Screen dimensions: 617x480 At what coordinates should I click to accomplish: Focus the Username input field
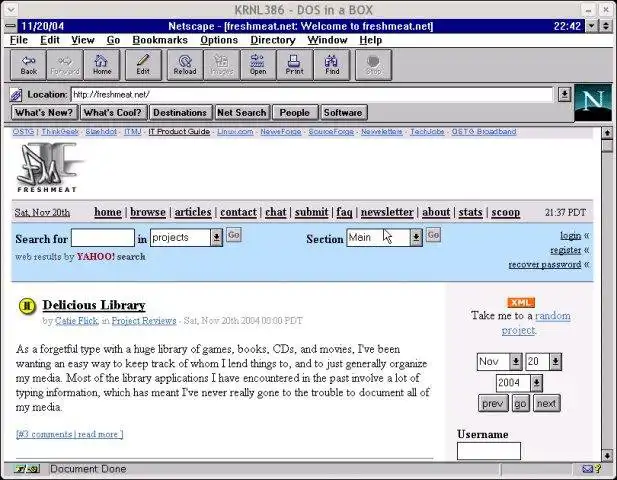coord(489,451)
